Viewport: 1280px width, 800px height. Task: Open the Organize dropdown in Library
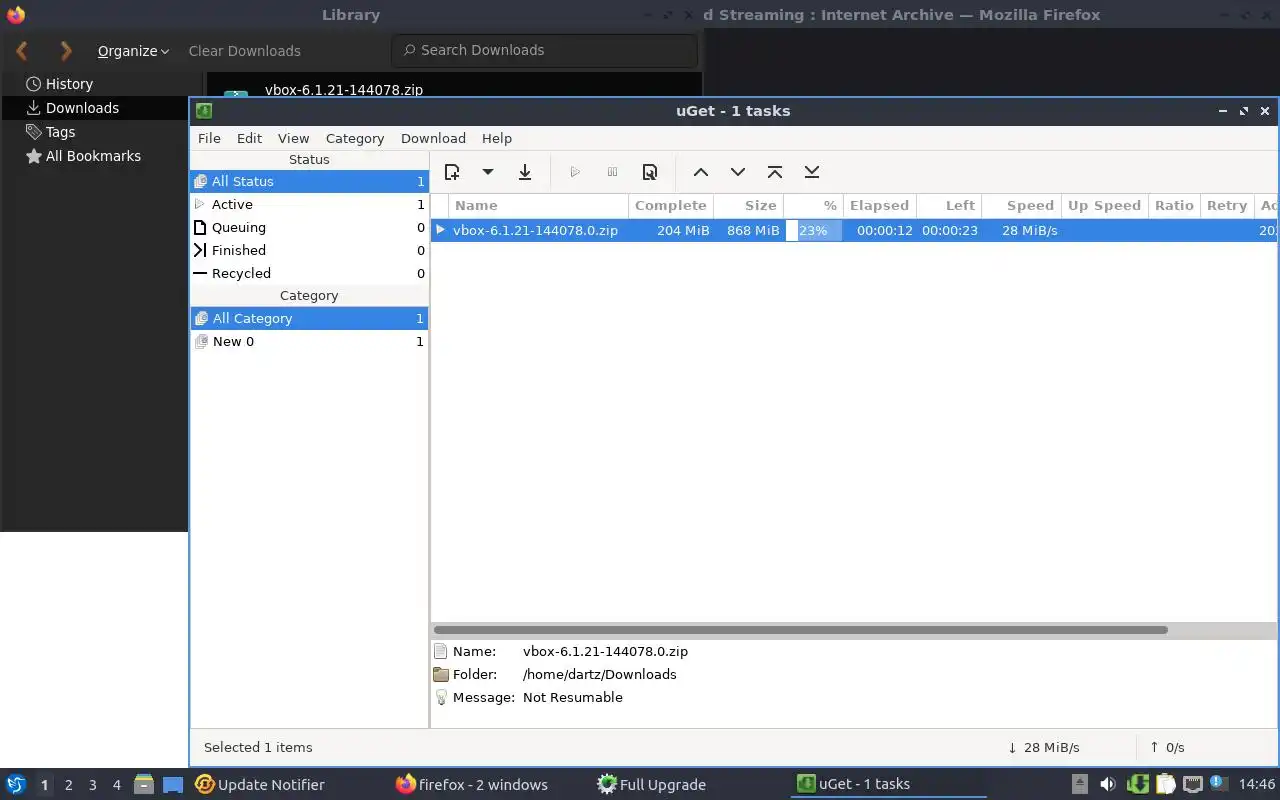click(x=133, y=50)
